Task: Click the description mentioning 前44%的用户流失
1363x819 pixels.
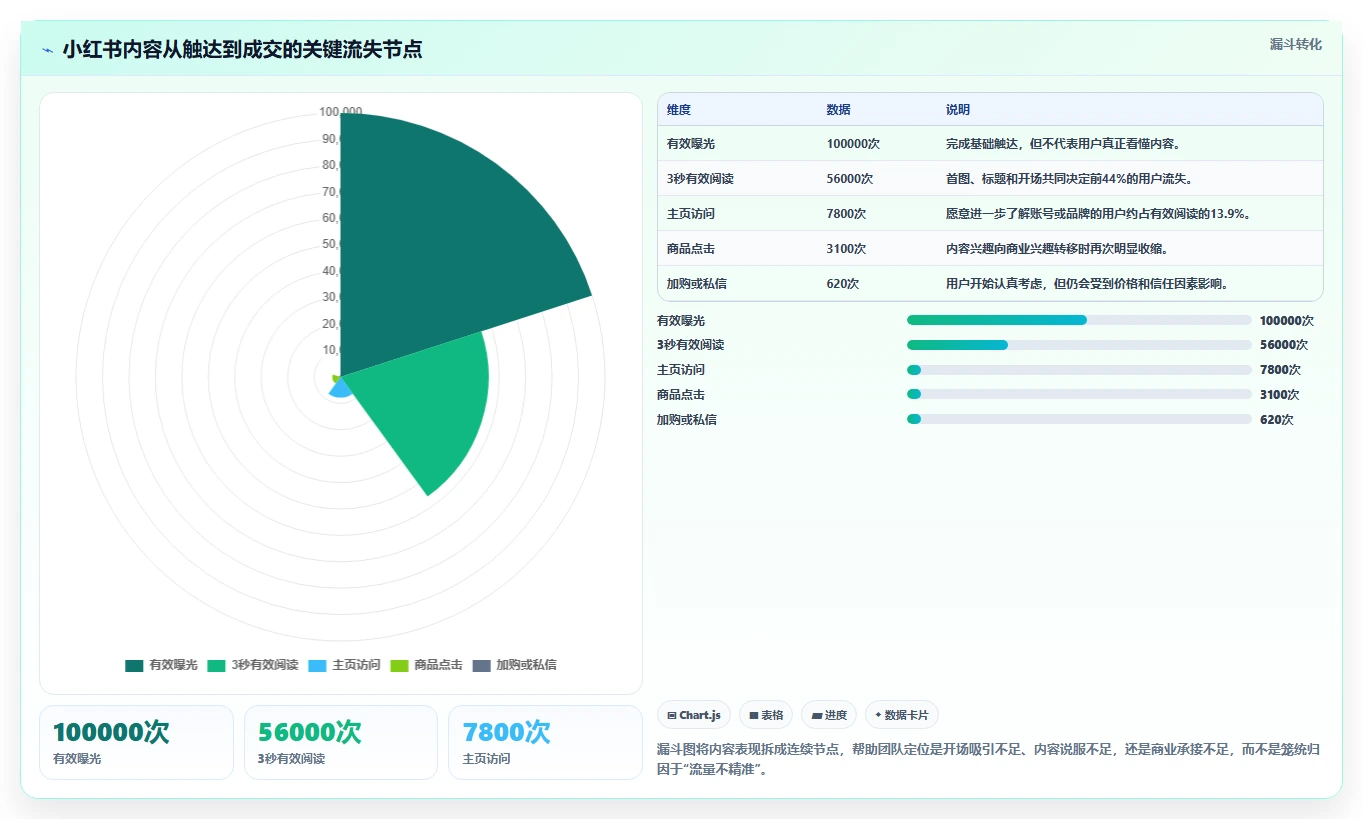Action: pyautogui.click(x=1069, y=179)
